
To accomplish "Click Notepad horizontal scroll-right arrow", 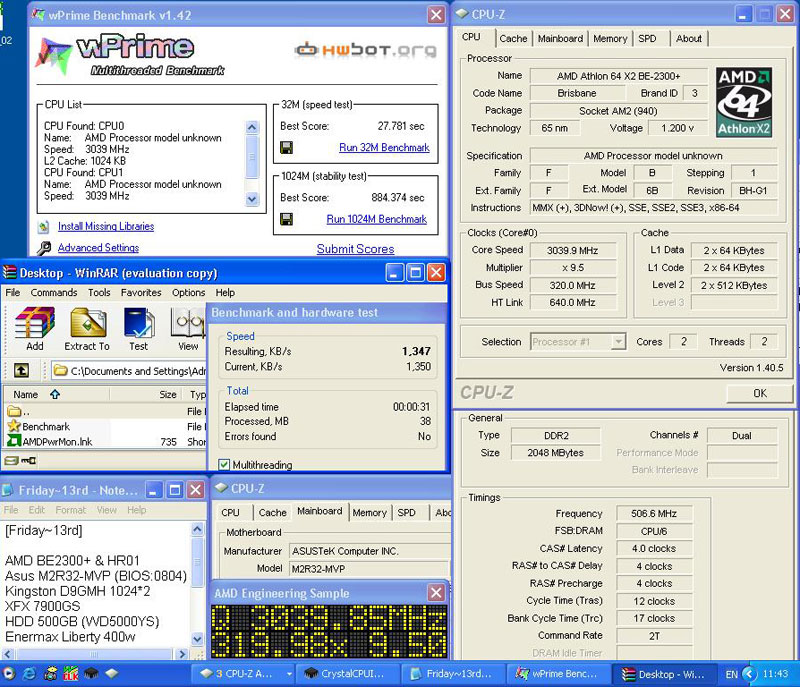I will click(x=182, y=654).
